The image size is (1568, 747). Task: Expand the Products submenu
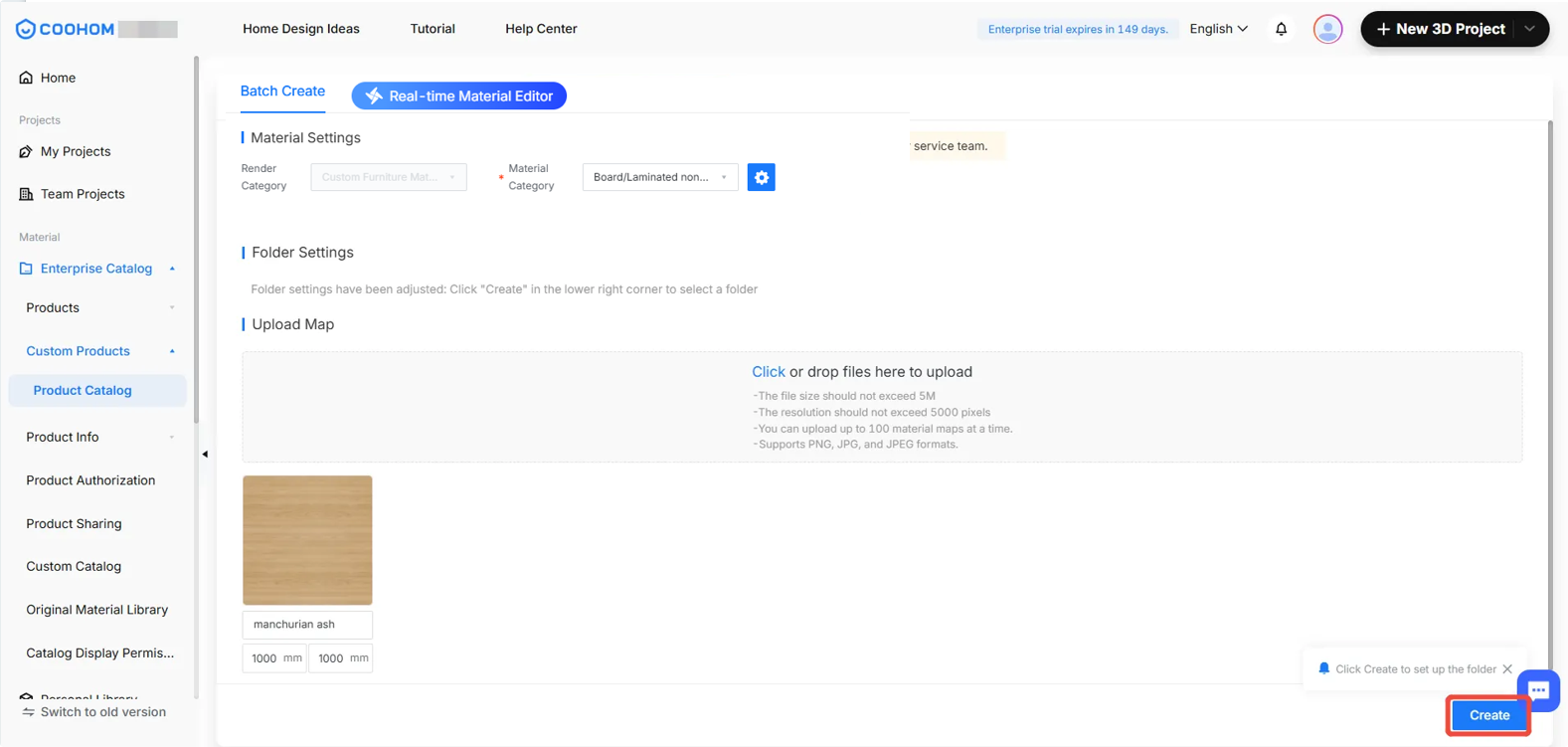[x=172, y=307]
